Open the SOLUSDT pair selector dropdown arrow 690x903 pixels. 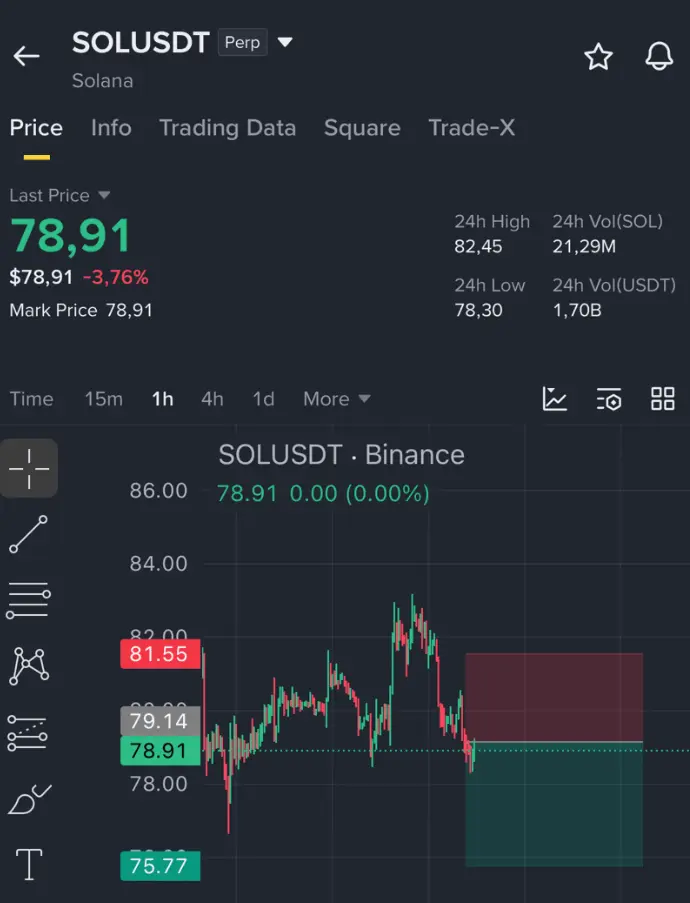(285, 41)
